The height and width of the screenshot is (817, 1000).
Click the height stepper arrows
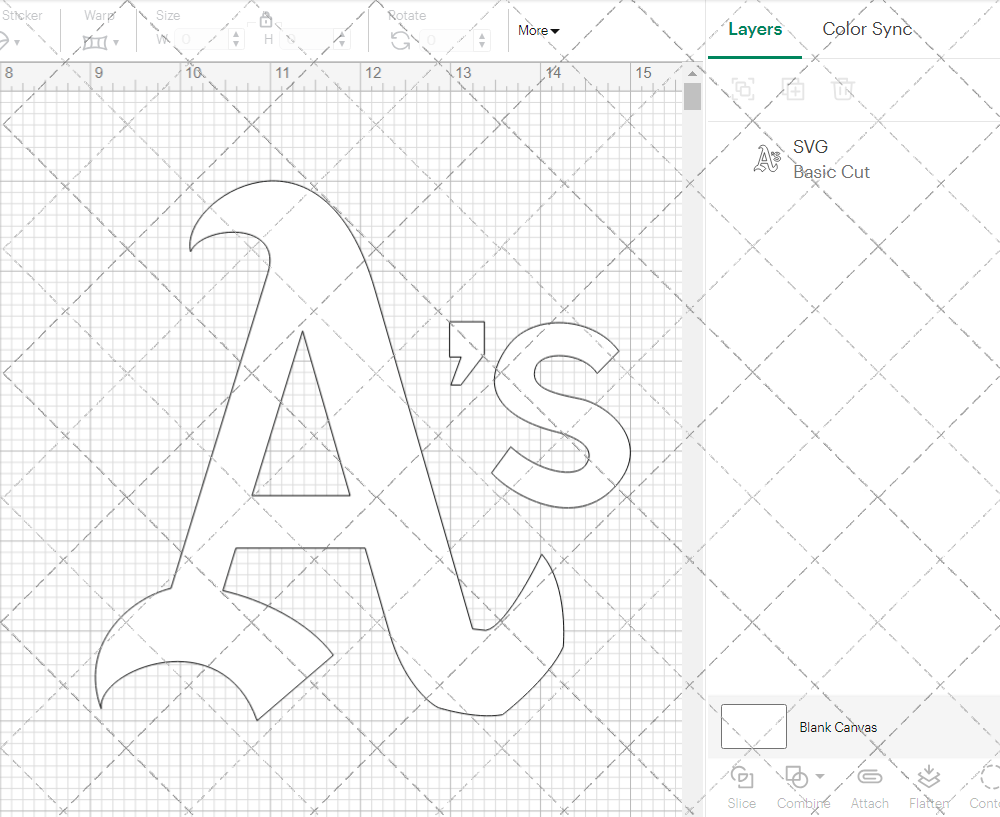pyautogui.click(x=342, y=40)
